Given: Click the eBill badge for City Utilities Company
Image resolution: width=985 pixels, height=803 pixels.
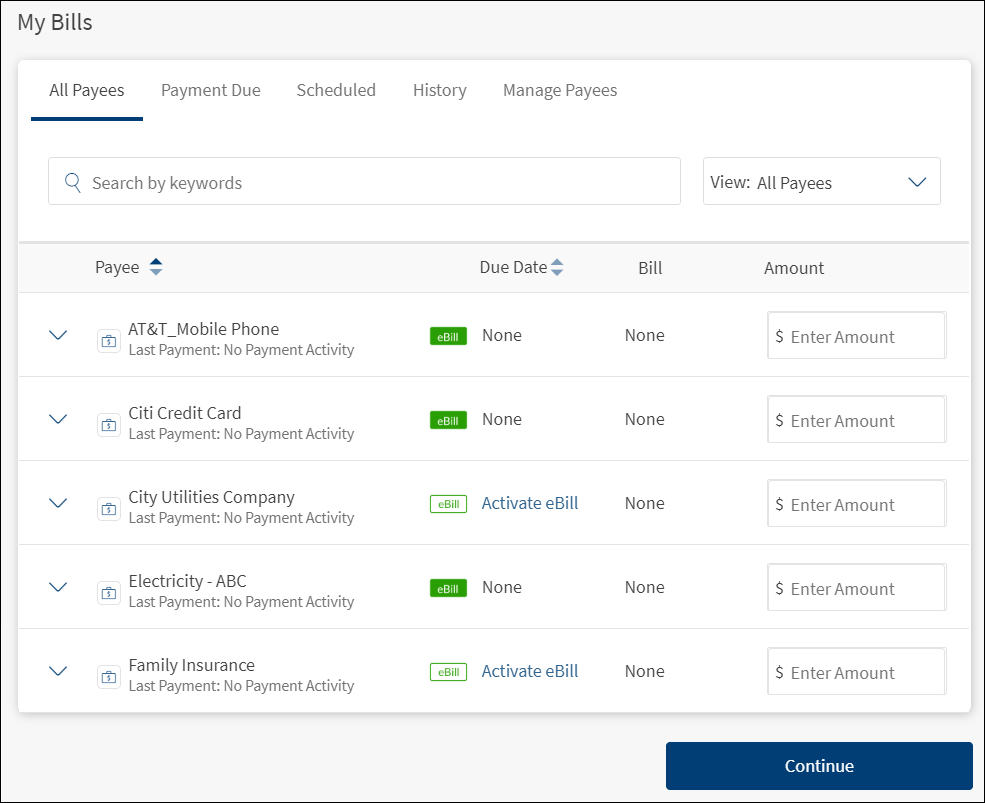Looking at the screenshot, I should pyautogui.click(x=448, y=504).
